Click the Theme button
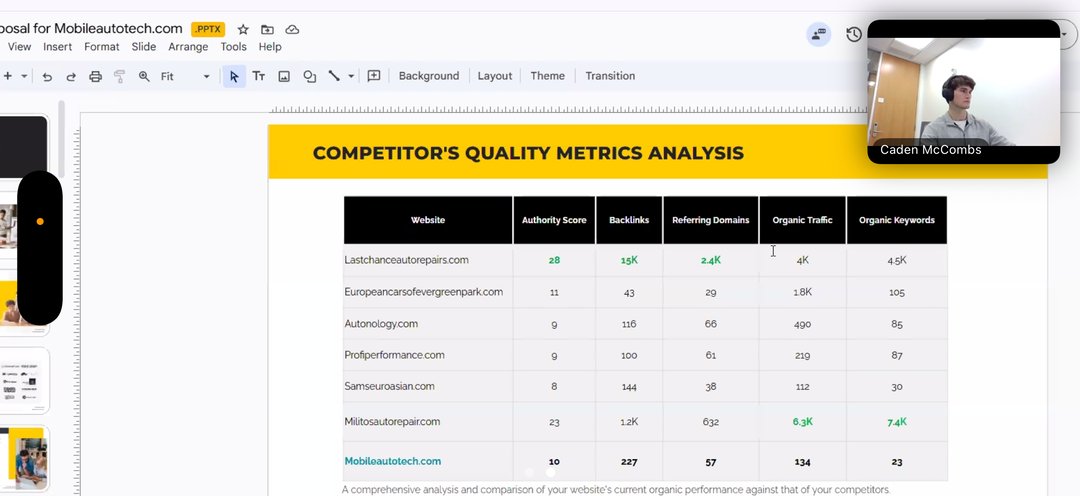 (548, 76)
